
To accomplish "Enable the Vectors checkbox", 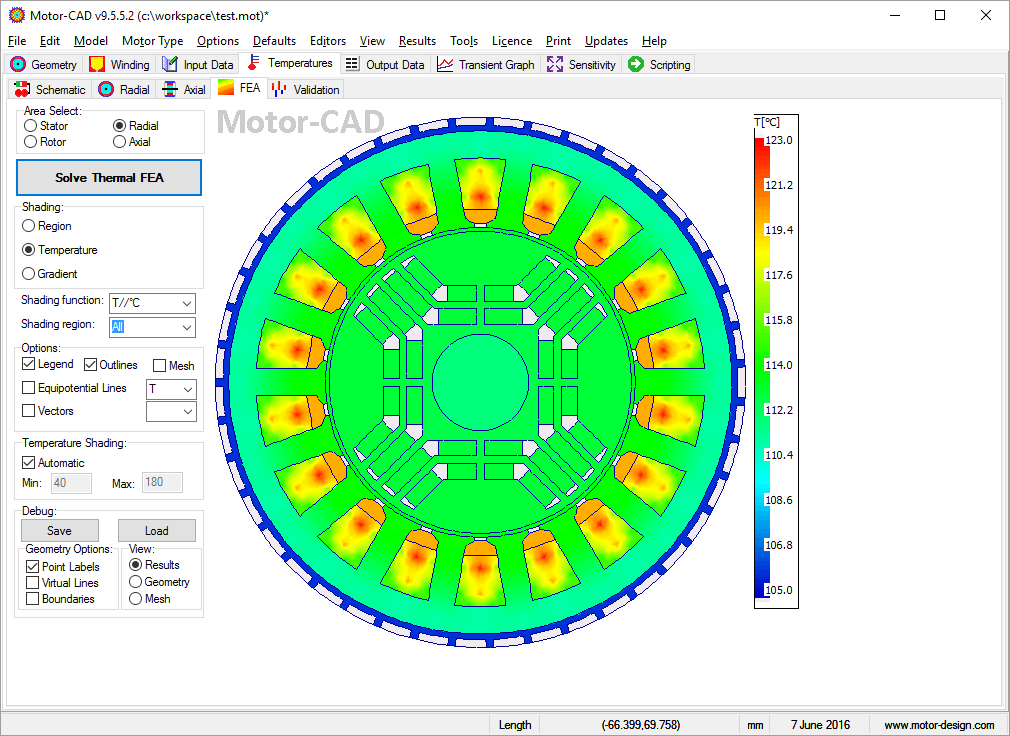I will pos(28,410).
